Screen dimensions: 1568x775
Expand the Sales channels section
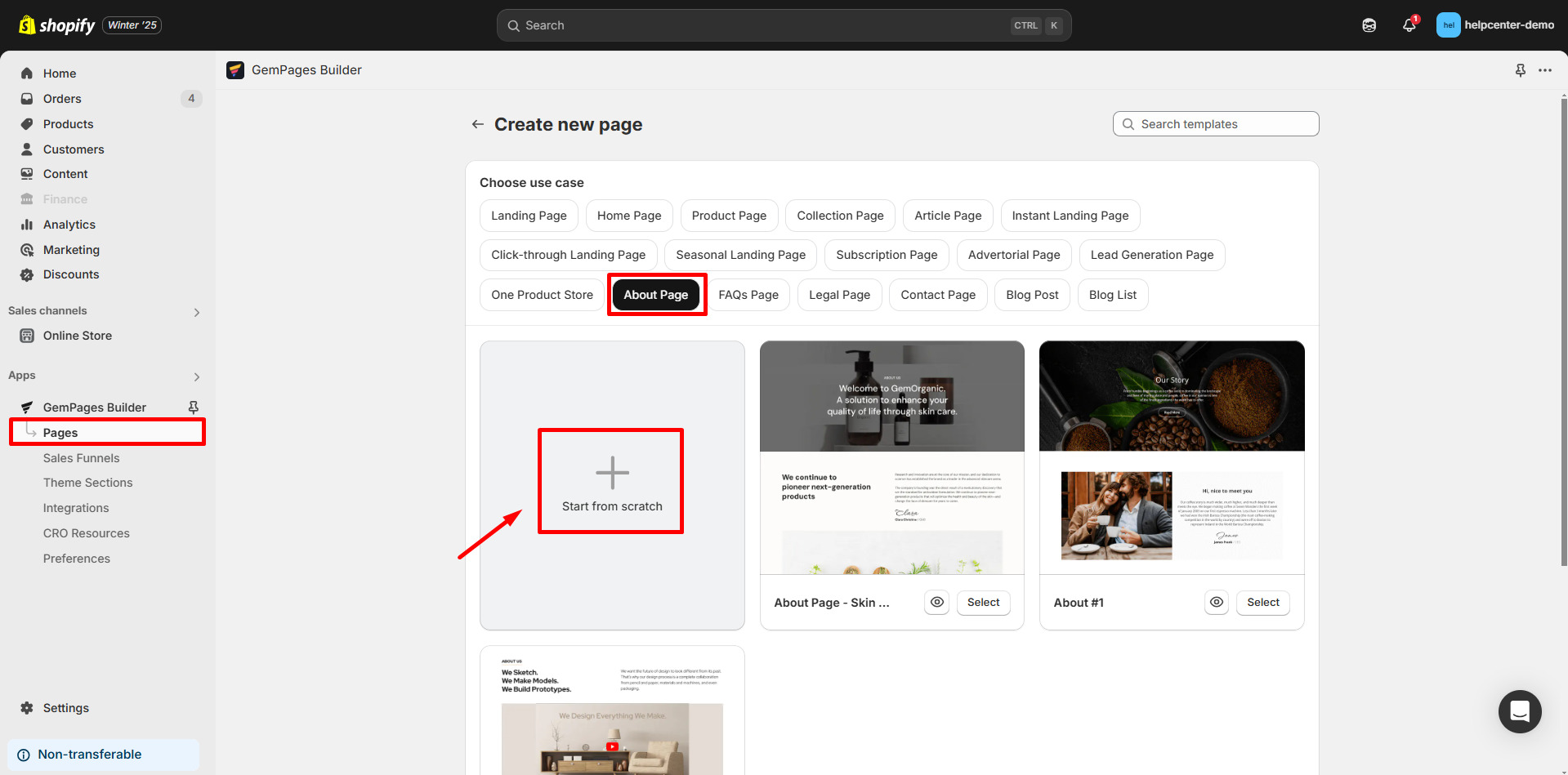[x=196, y=312]
